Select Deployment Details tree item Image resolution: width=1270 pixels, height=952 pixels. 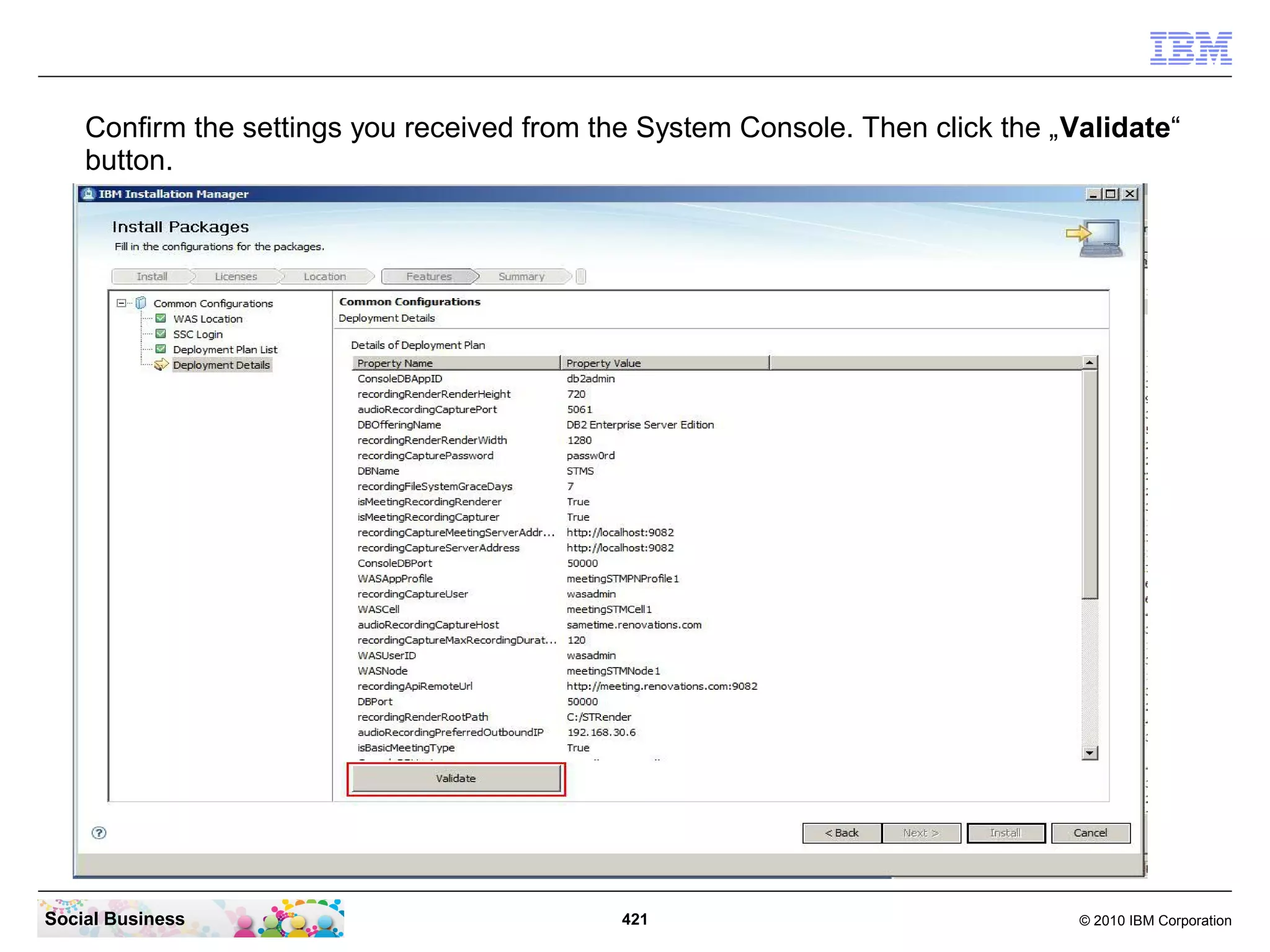click(221, 365)
